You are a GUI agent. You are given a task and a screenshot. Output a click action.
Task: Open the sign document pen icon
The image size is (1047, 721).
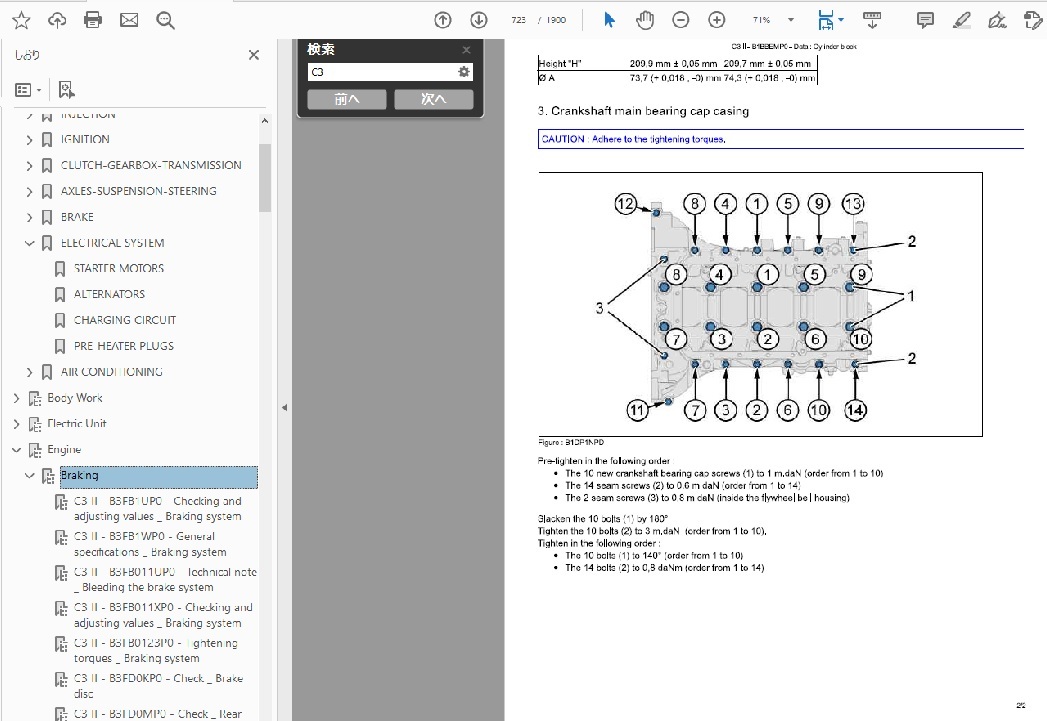pyautogui.click(x=998, y=20)
